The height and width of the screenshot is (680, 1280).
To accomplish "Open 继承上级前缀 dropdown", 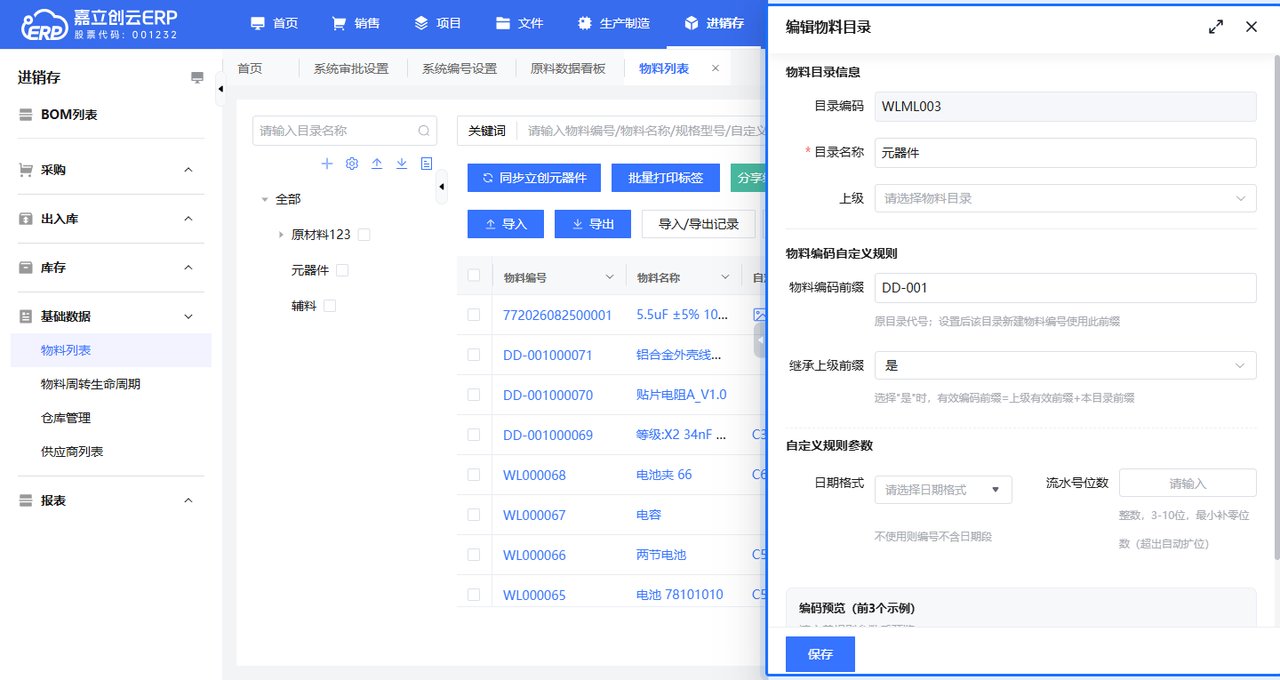I will click(x=1065, y=365).
